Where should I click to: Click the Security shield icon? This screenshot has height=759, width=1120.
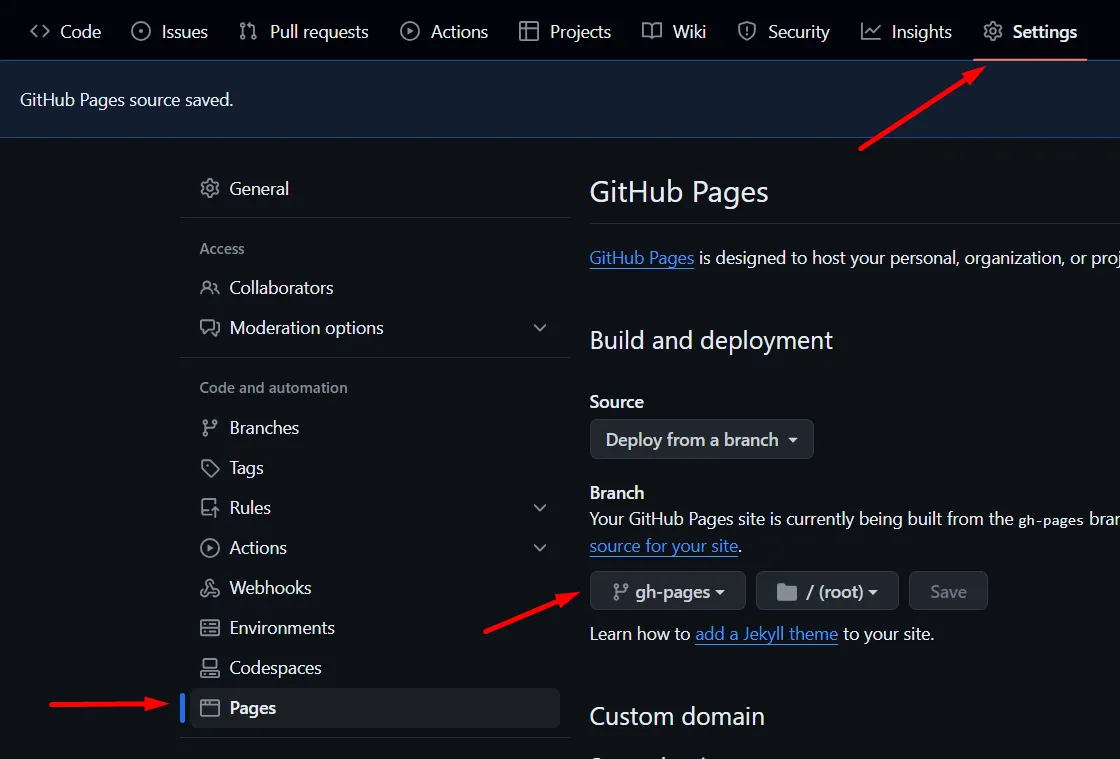(747, 31)
